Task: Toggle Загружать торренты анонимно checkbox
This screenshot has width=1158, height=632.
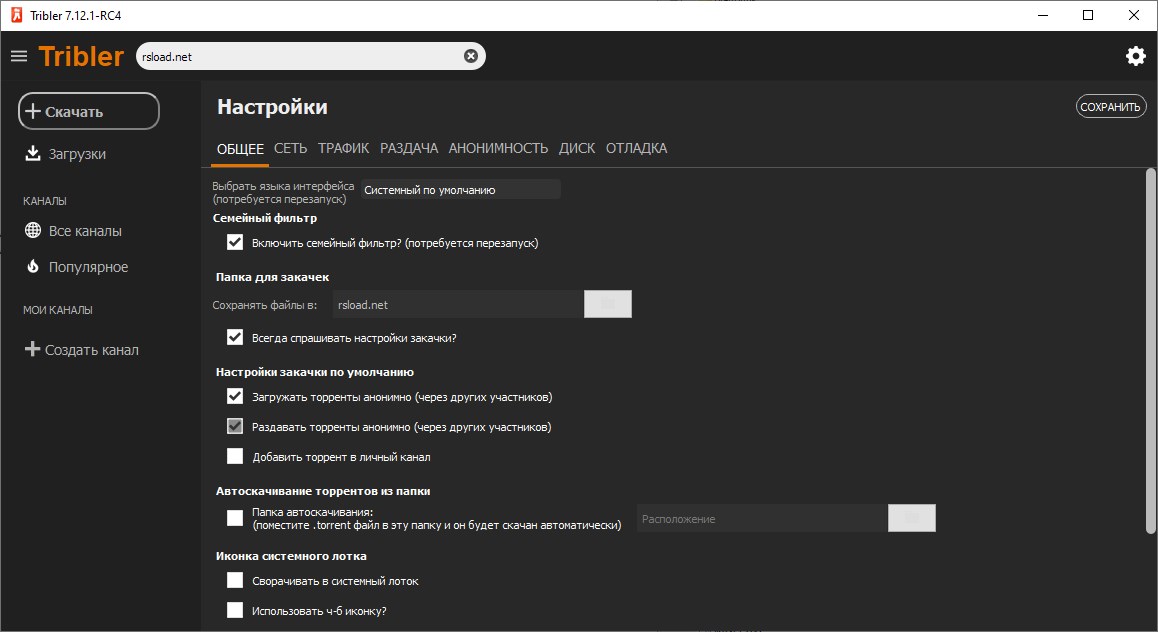Action: coord(235,396)
